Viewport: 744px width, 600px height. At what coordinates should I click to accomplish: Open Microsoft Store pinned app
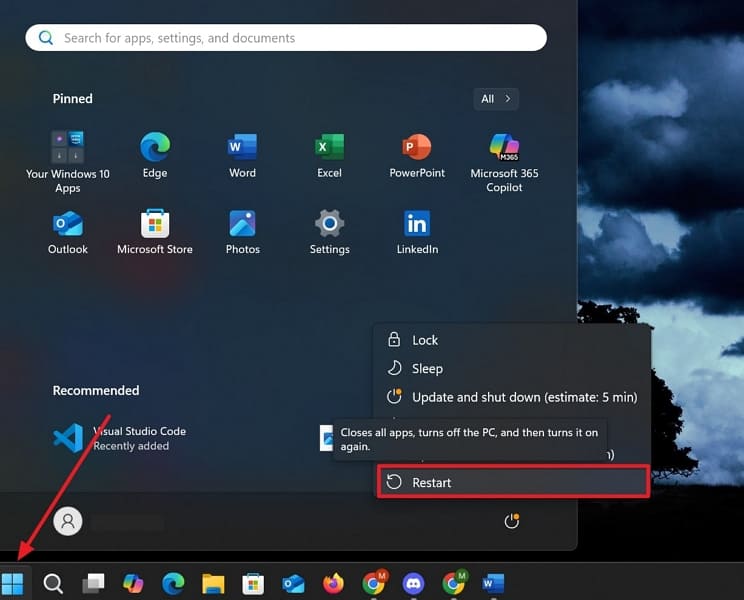(x=155, y=232)
